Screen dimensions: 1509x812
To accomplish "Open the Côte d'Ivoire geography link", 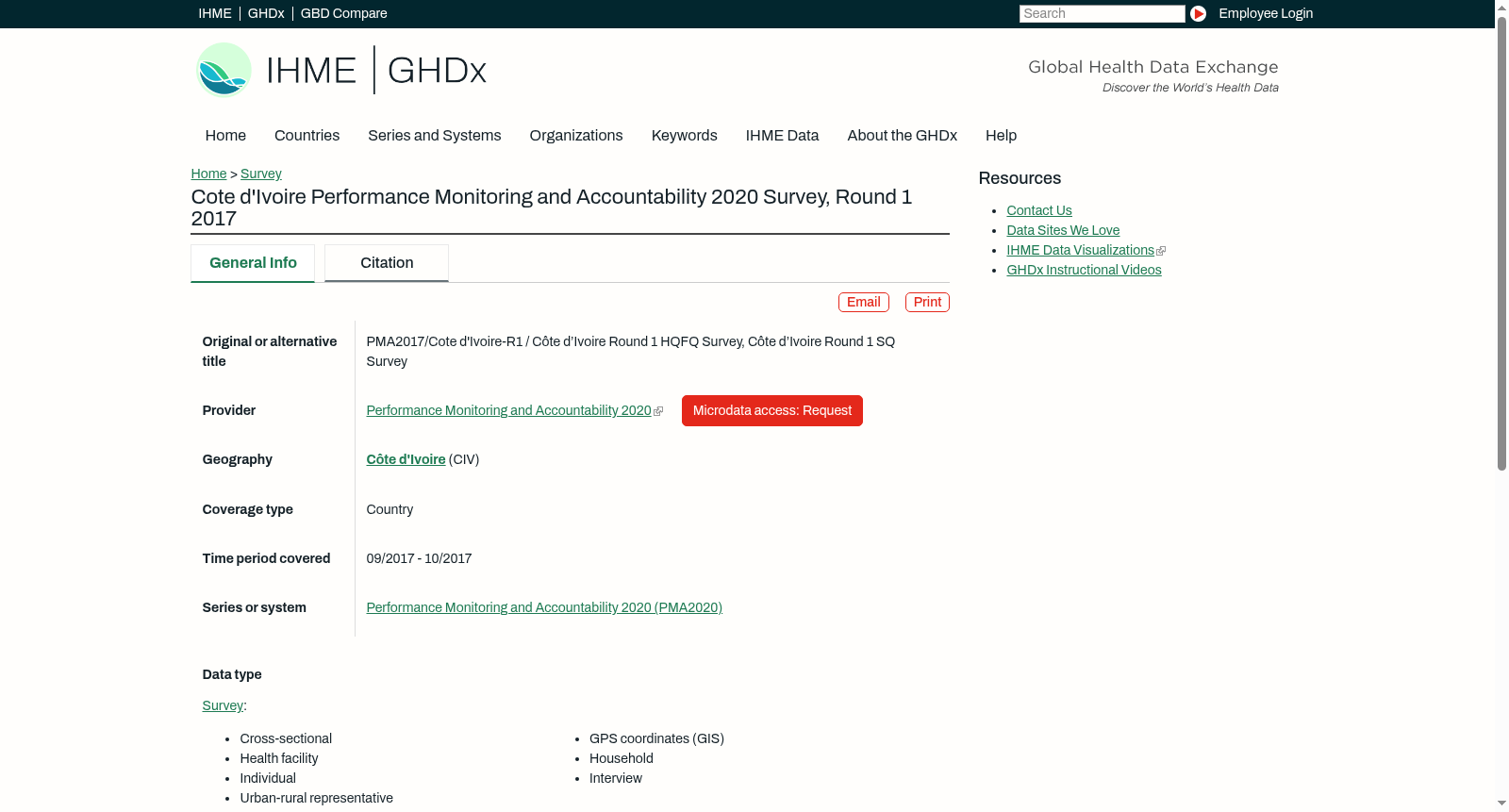I will click(406, 459).
